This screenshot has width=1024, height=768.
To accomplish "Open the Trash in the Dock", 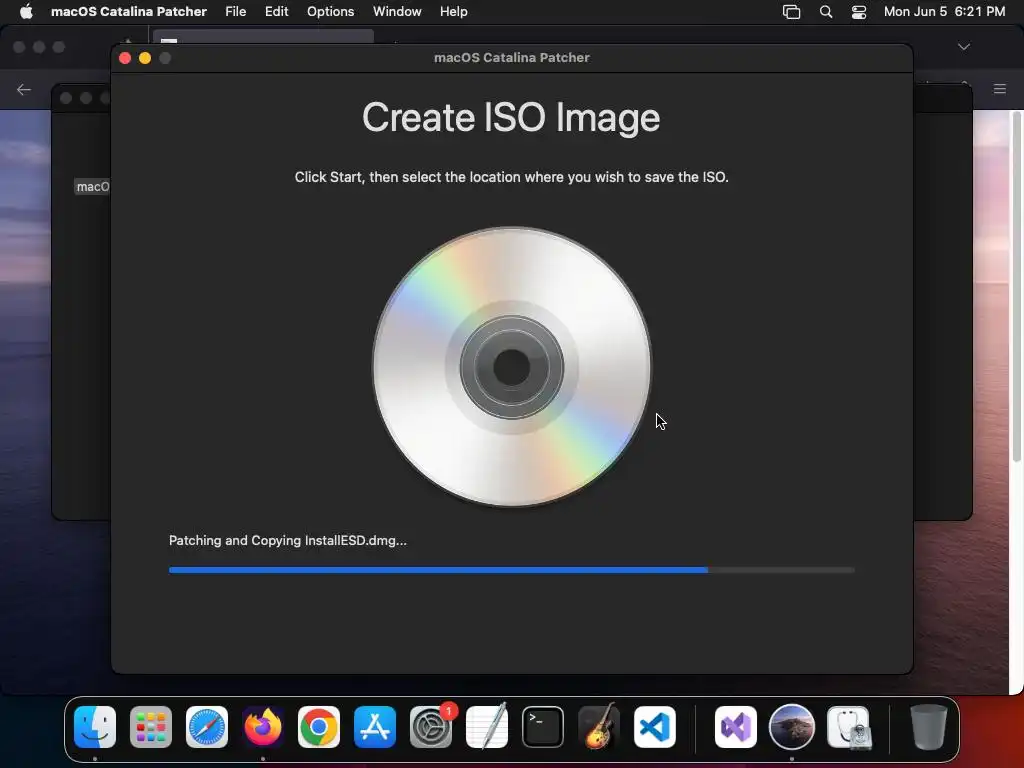I will [x=929, y=727].
